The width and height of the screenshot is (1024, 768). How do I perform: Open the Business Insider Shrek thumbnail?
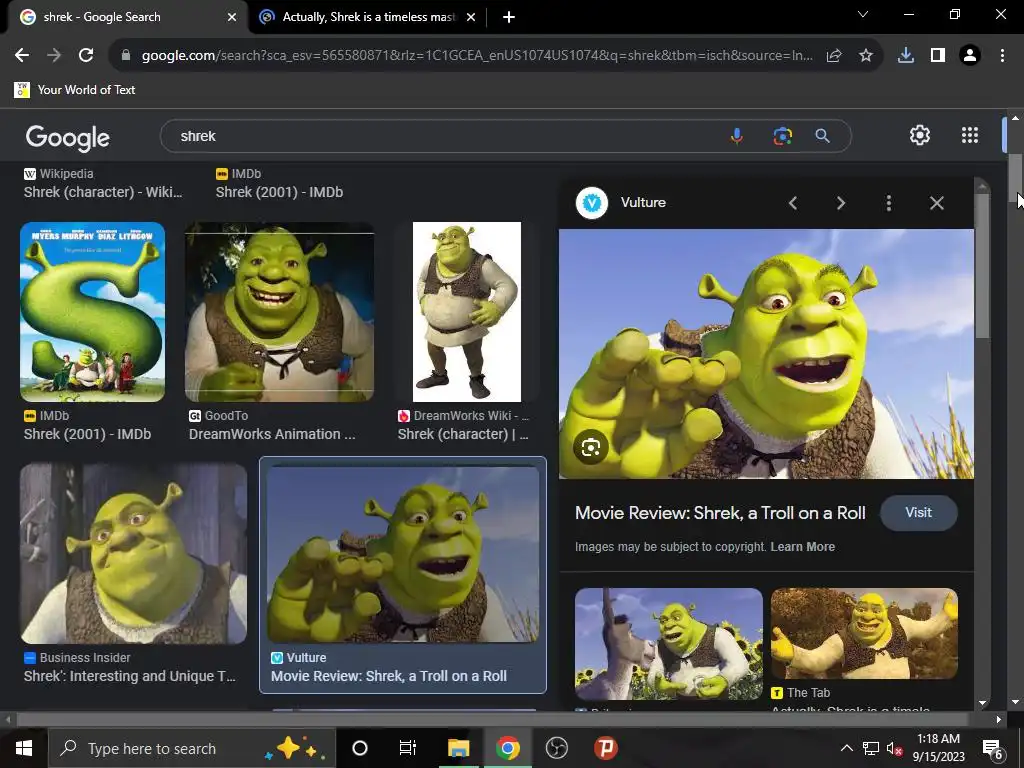133,553
